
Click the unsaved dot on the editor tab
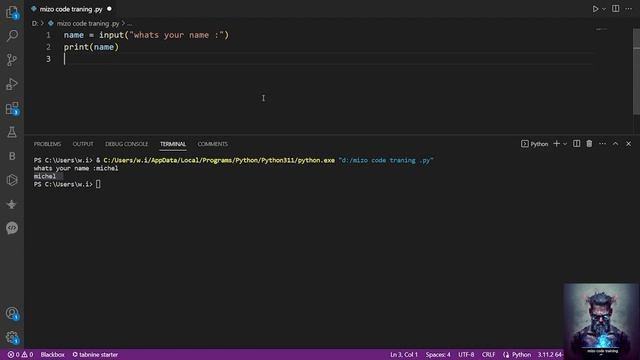pyautogui.click(x=109, y=9)
